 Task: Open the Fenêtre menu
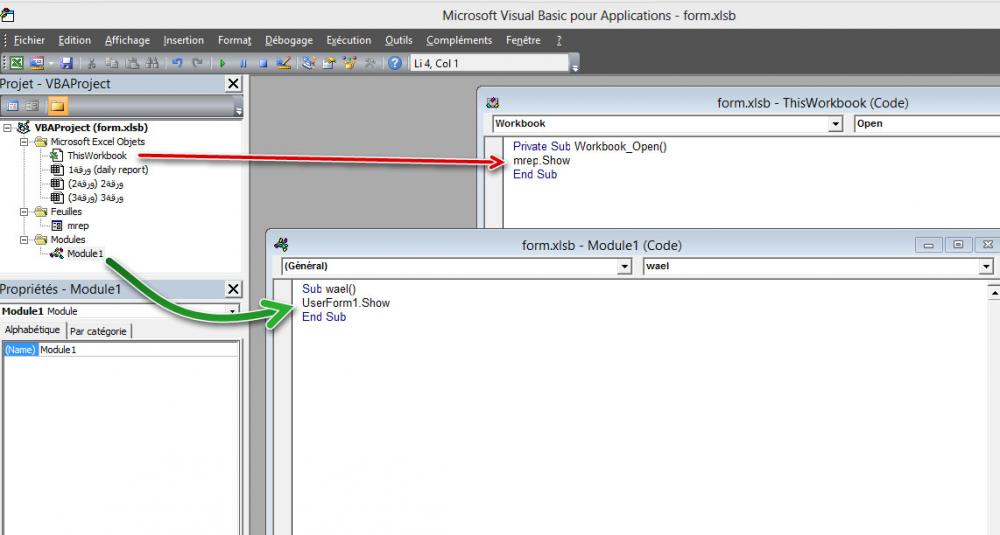523,40
